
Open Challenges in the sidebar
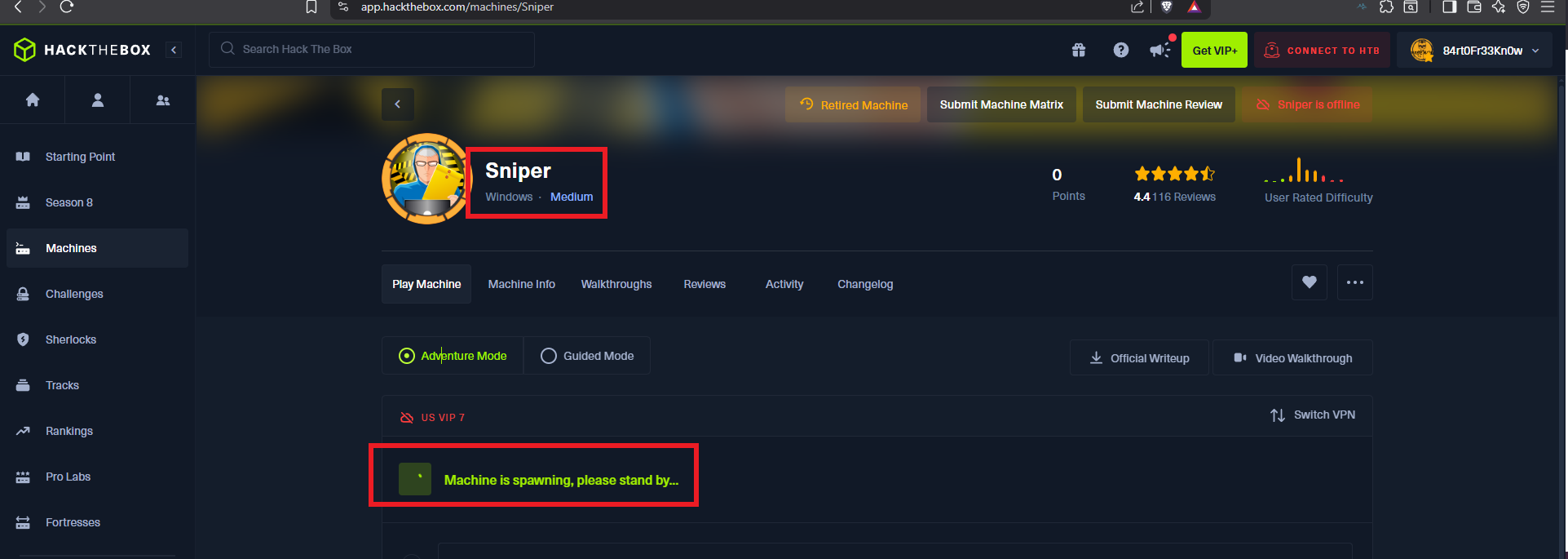[97, 294]
